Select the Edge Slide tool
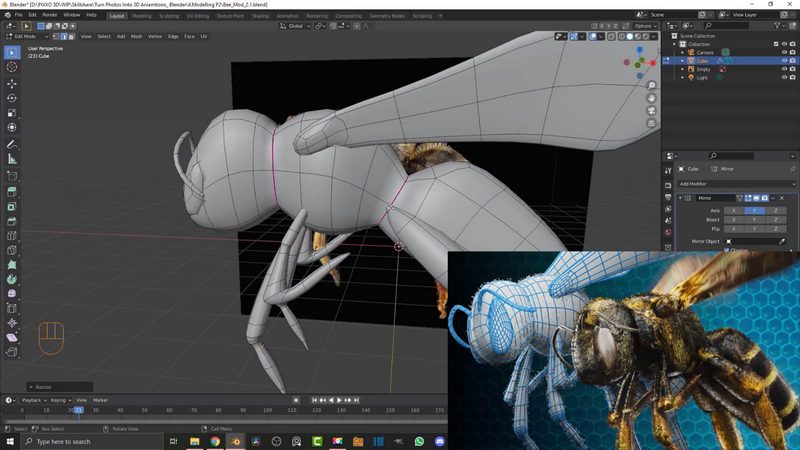The image size is (800, 450). click(x=12, y=308)
